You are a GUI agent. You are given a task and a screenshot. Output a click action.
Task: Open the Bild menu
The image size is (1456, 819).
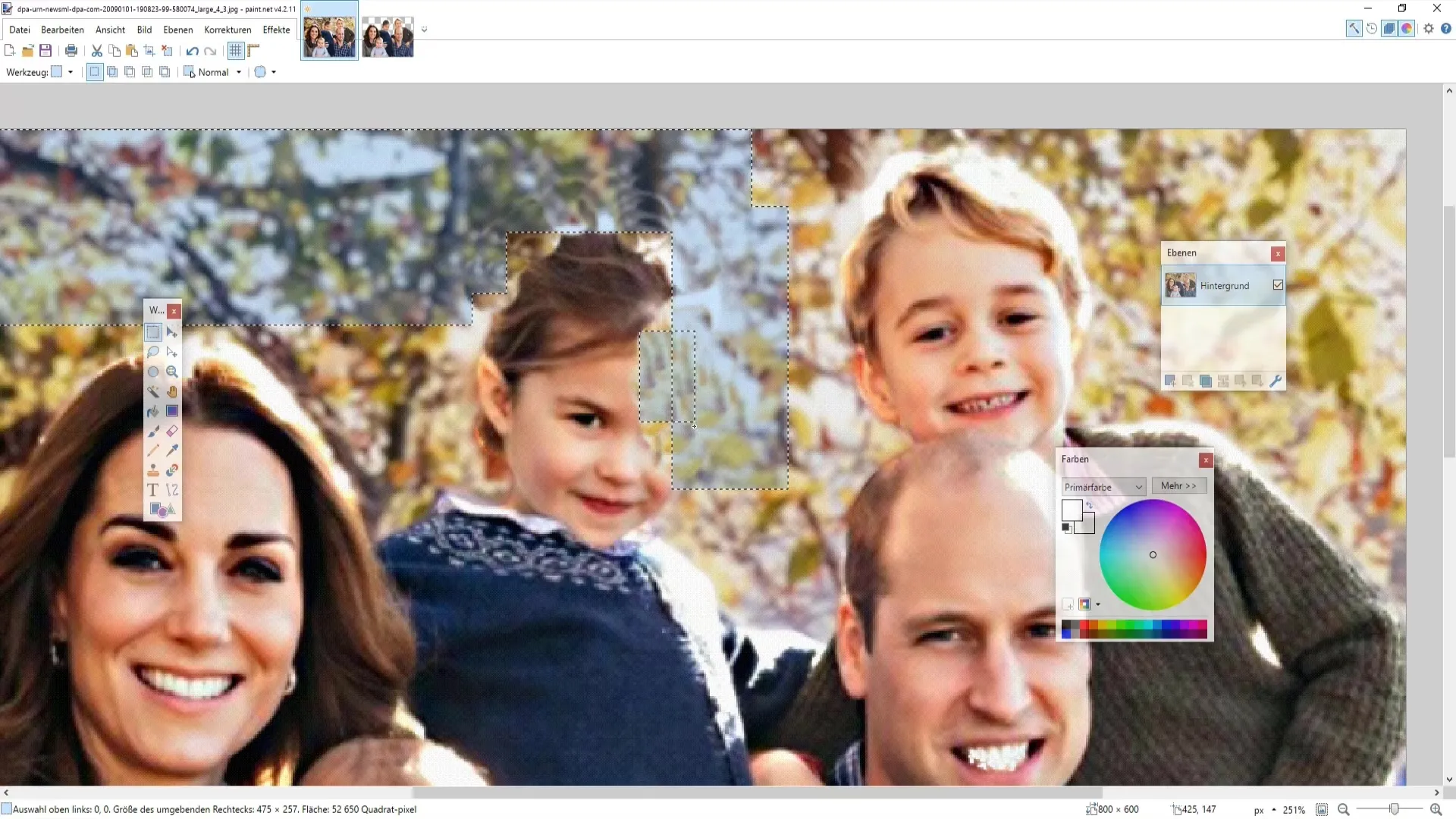(x=144, y=29)
